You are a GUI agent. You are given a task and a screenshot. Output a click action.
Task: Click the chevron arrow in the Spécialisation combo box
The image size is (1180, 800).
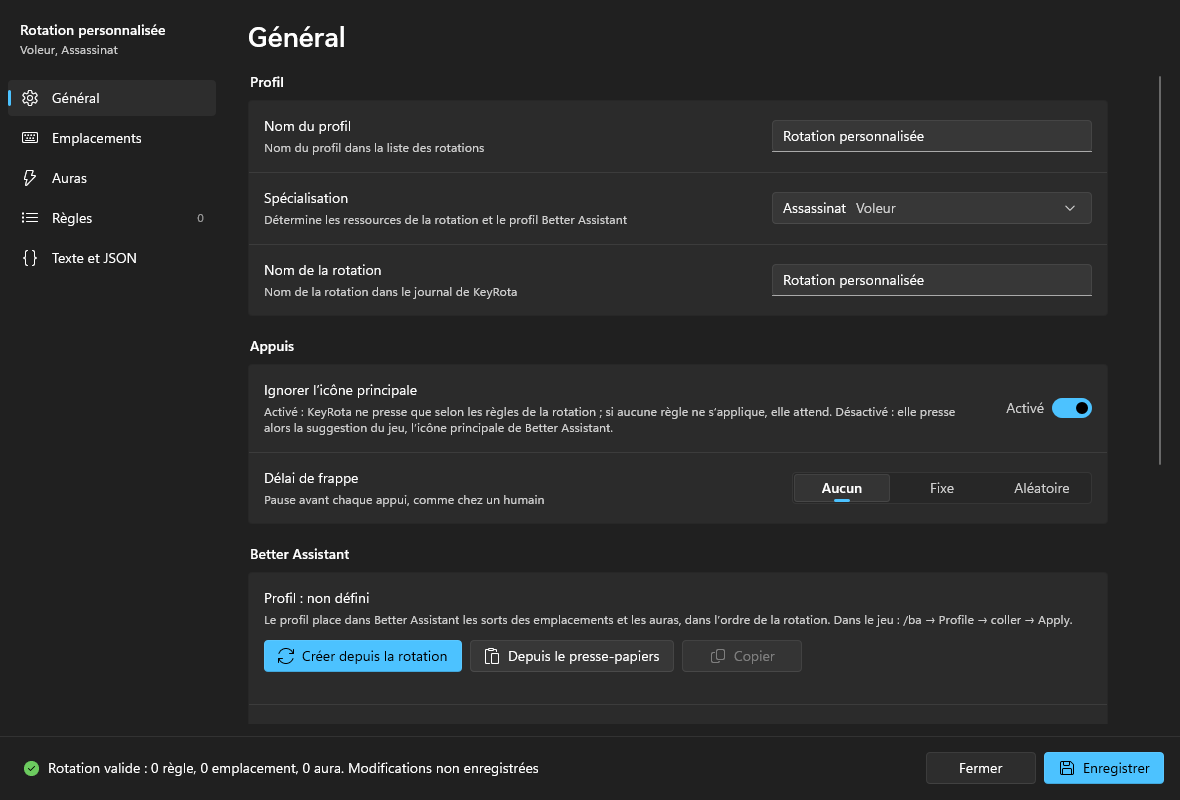click(1070, 208)
